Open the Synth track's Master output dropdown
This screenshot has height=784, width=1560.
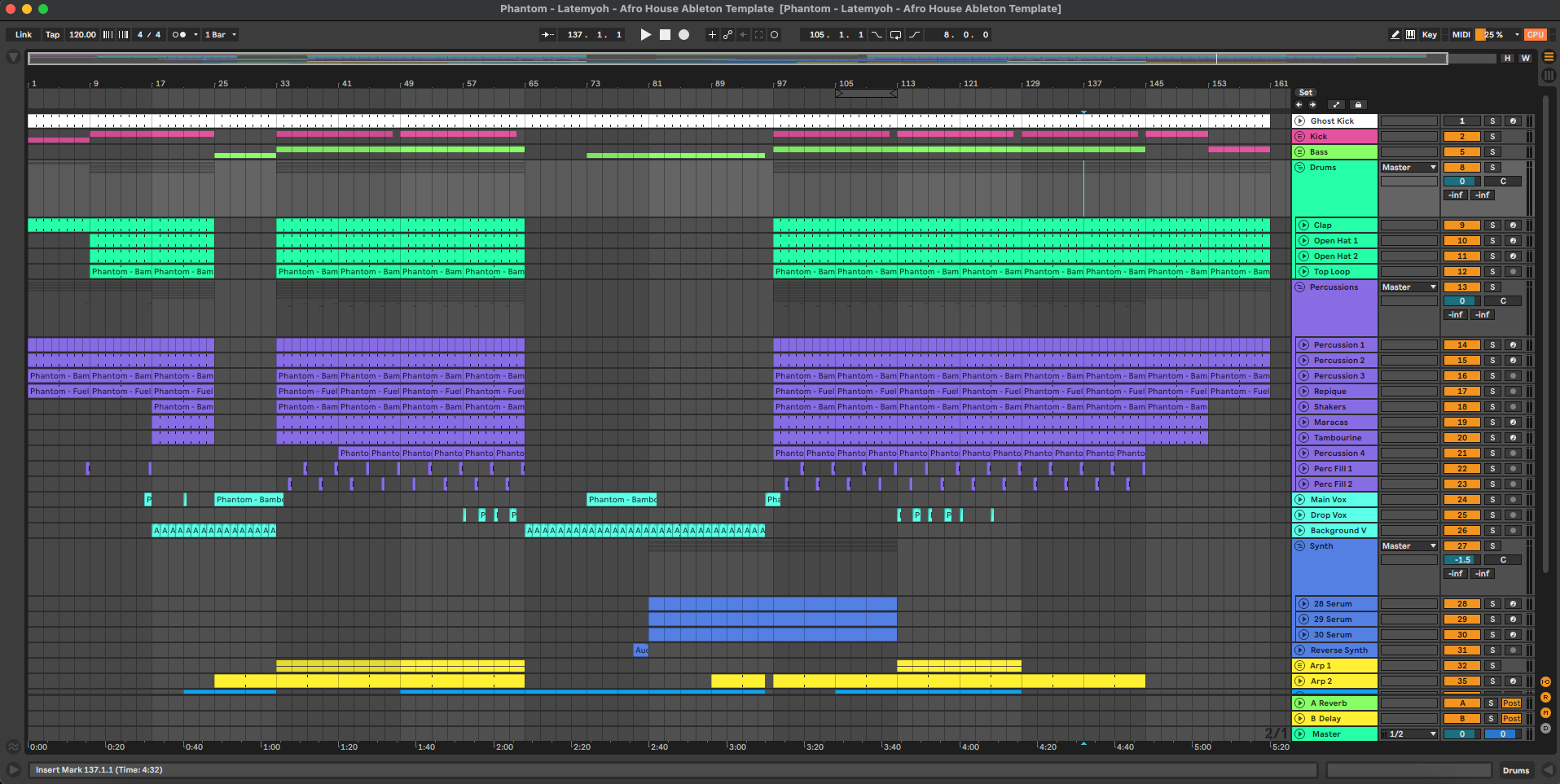click(x=1408, y=546)
